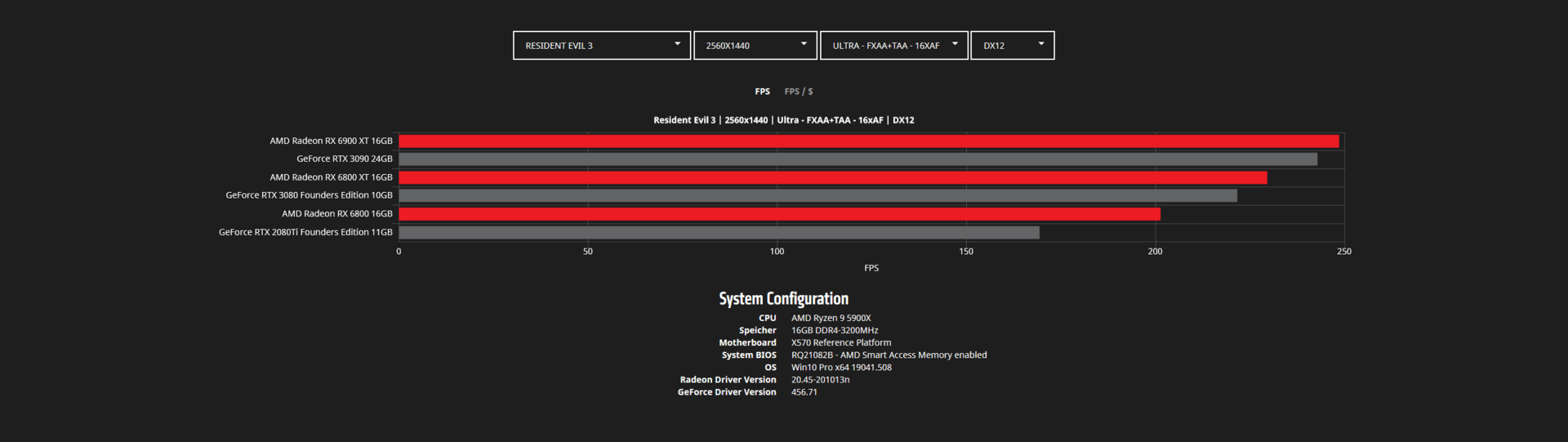Click the GeForce RTX 2080Ti Founders Edition bar
The image size is (1568, 442).
[x=719, y=233]
